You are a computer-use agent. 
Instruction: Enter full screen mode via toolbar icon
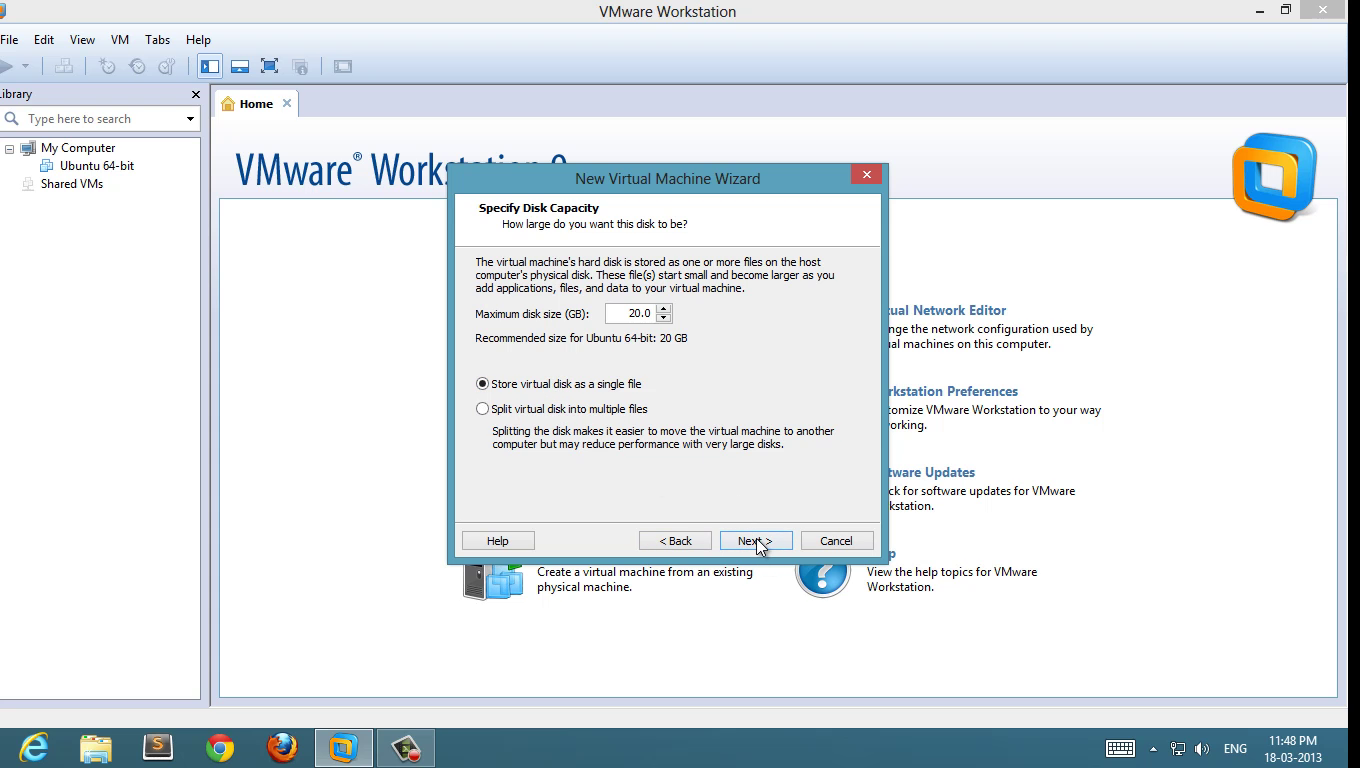coord(269,67)
